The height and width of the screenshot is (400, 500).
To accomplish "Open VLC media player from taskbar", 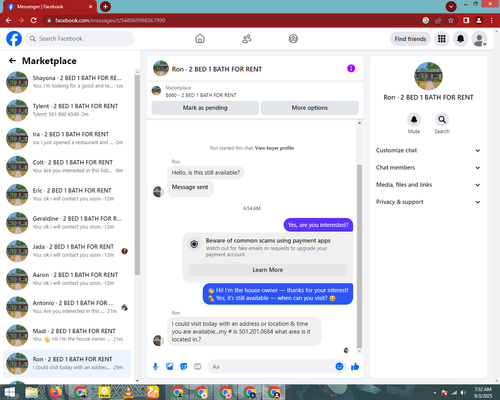I will 128,392.
